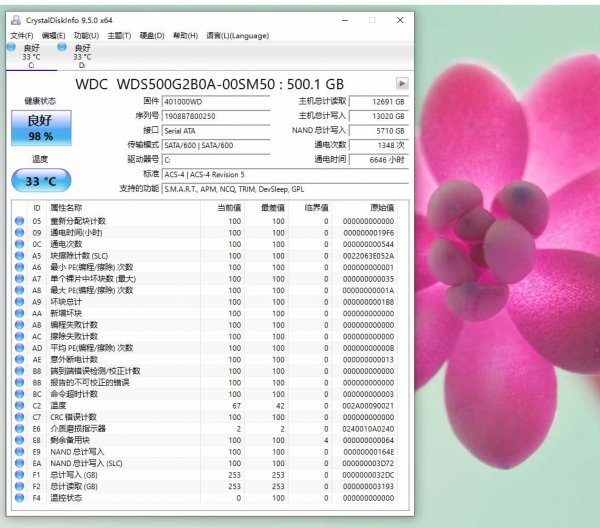Click the host total reads value 12691 GB
Screen dimensions: 600x528
pos(379,102)
